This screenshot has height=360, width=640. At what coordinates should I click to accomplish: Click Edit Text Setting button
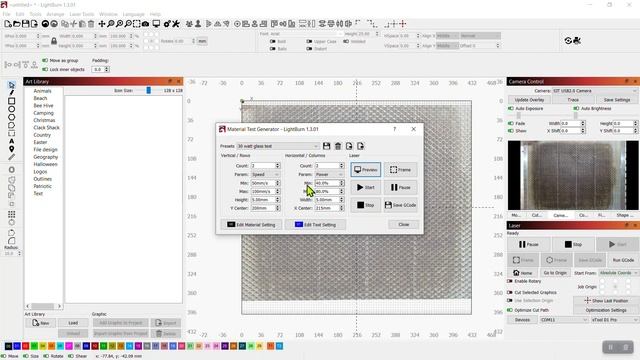(315, 225)
